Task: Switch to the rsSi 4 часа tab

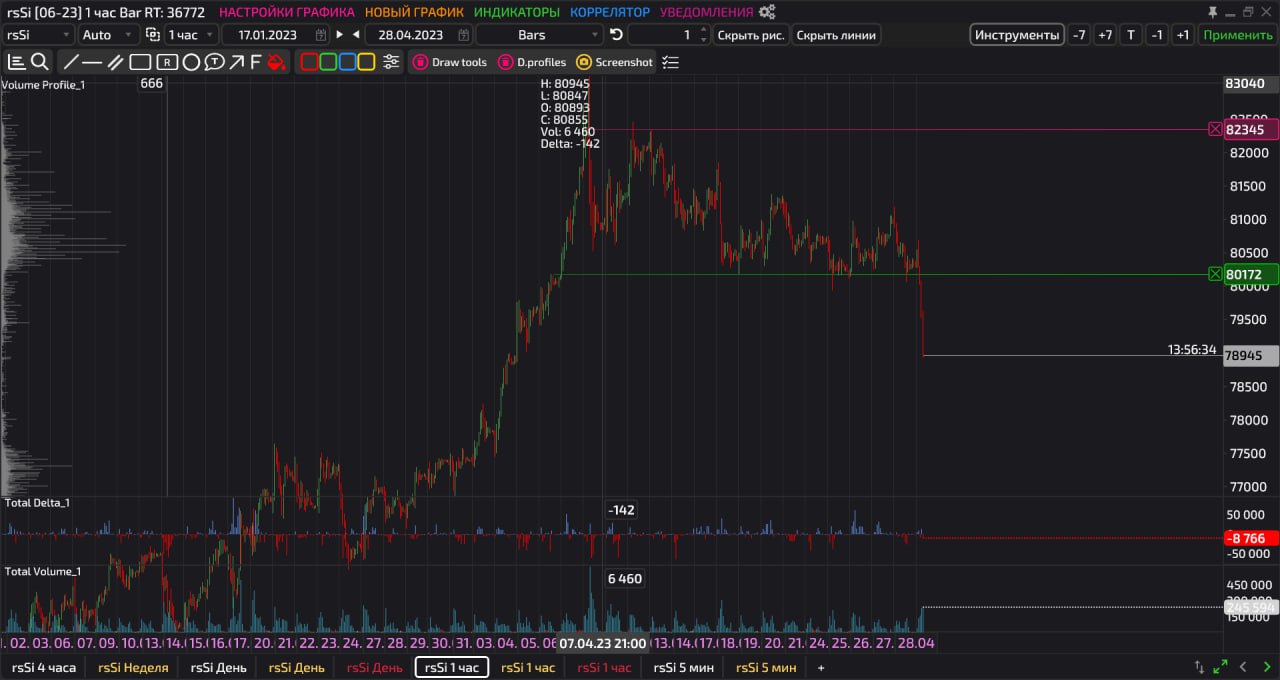Action: 43,667
